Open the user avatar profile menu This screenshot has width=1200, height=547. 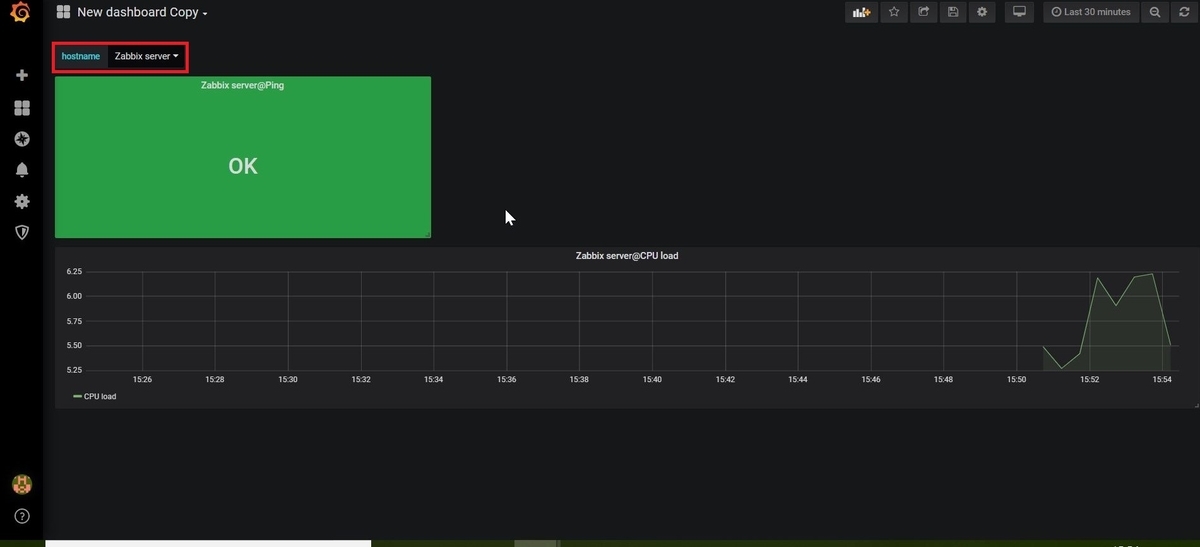tap(22, 485)
